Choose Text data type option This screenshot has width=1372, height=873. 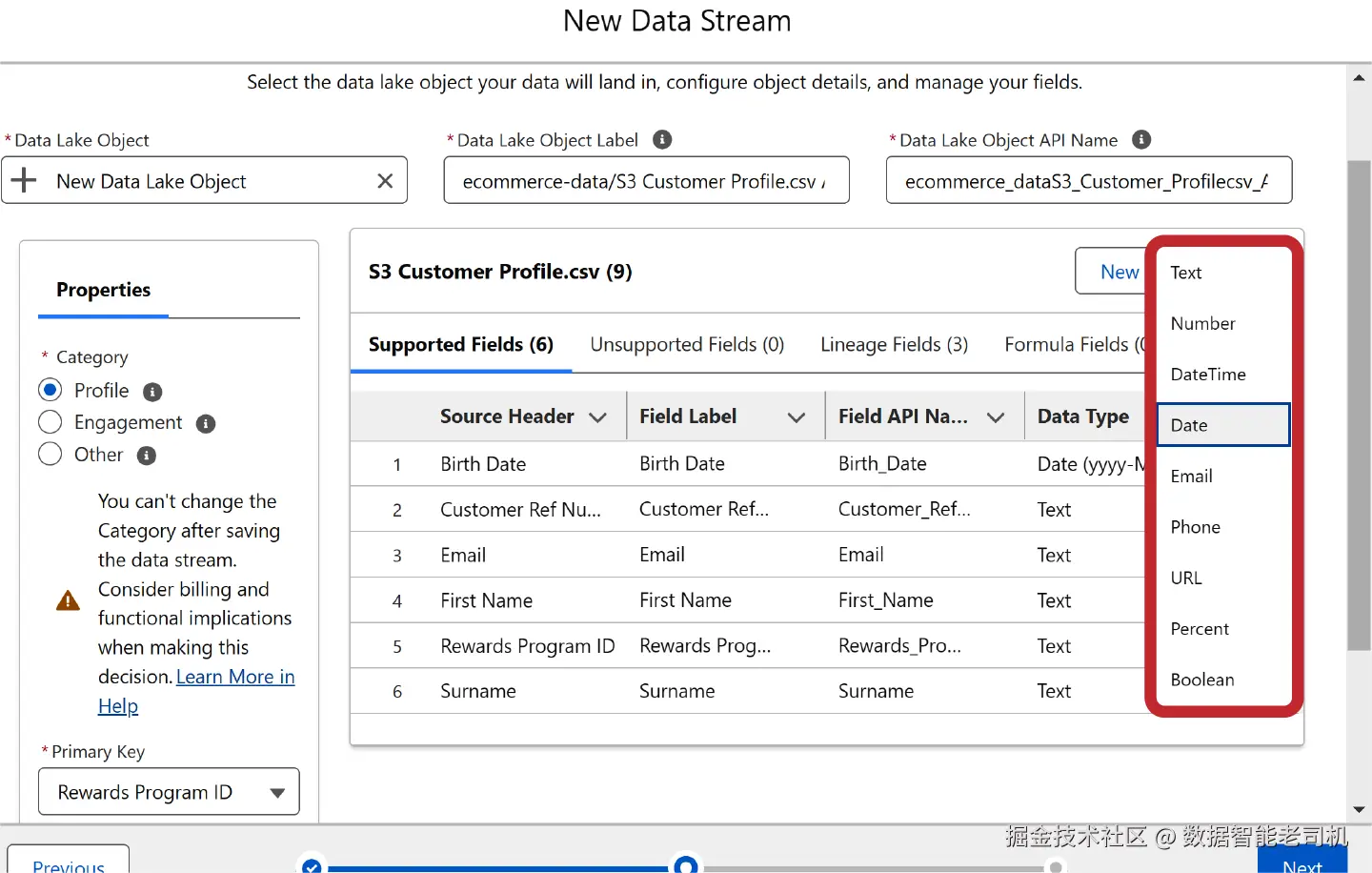tap(1223, 273)
